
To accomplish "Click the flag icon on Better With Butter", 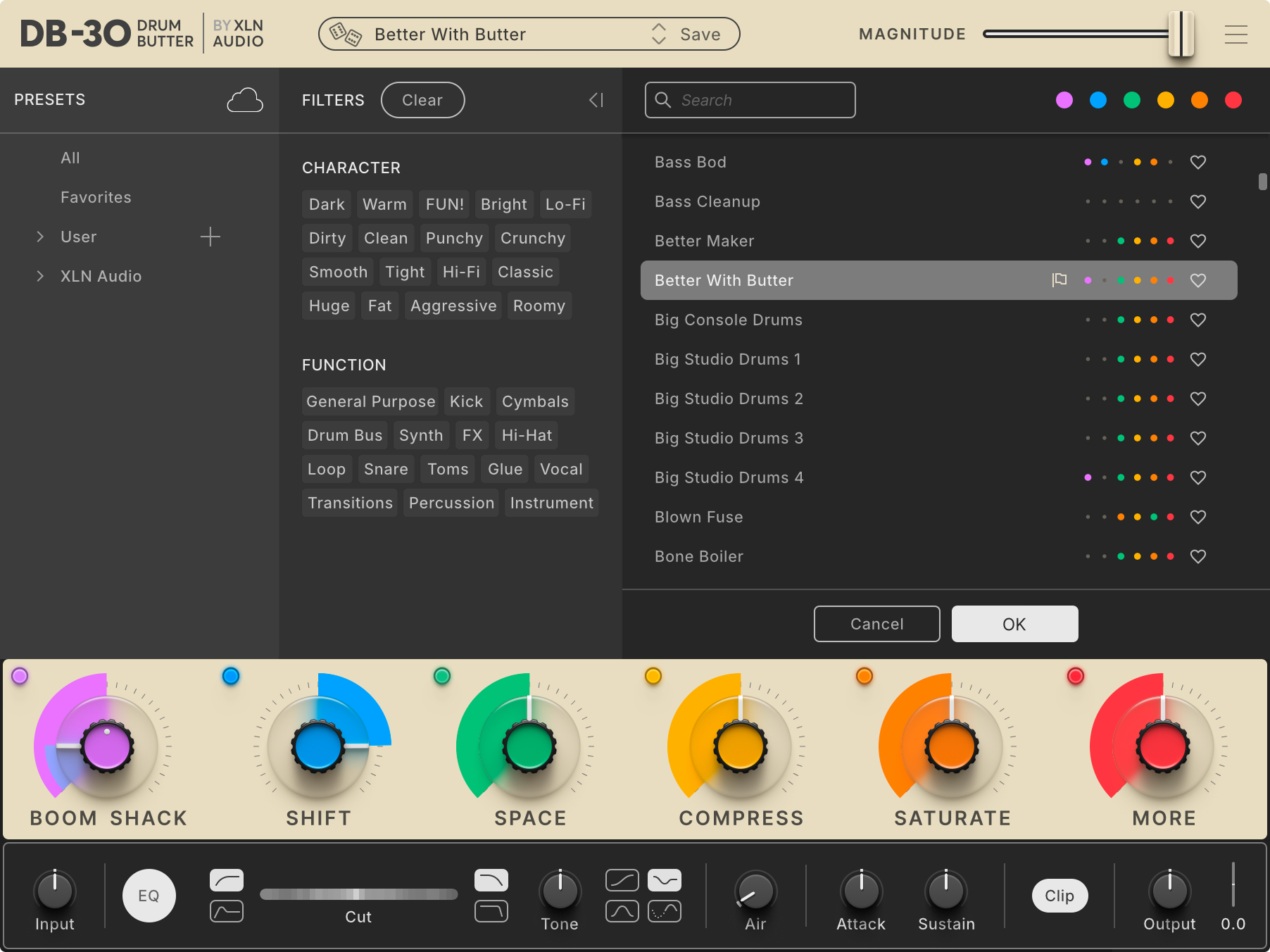I will [x=1059, y=280].
